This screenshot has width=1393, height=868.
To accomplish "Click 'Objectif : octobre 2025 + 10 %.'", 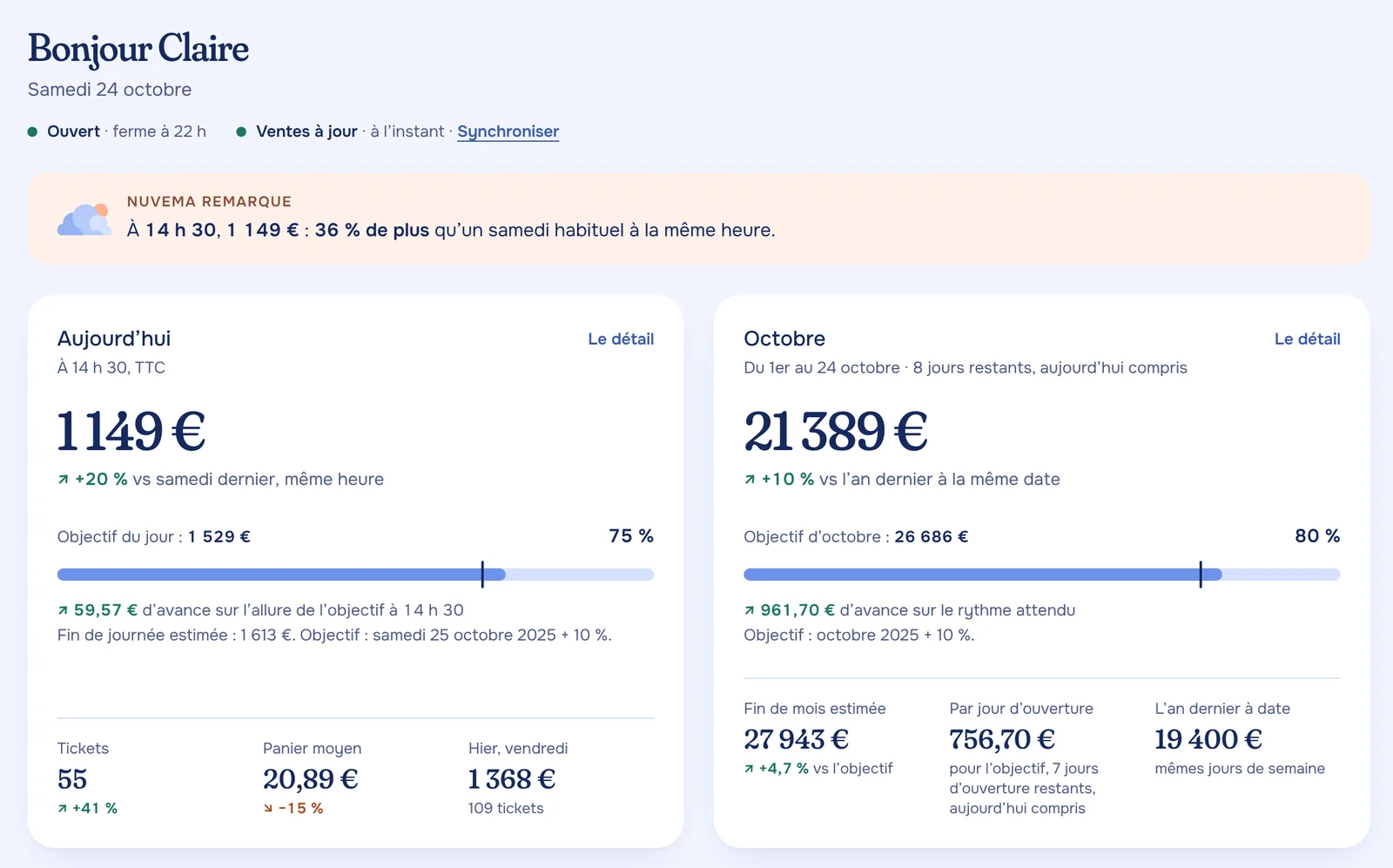I will (859, 635).
